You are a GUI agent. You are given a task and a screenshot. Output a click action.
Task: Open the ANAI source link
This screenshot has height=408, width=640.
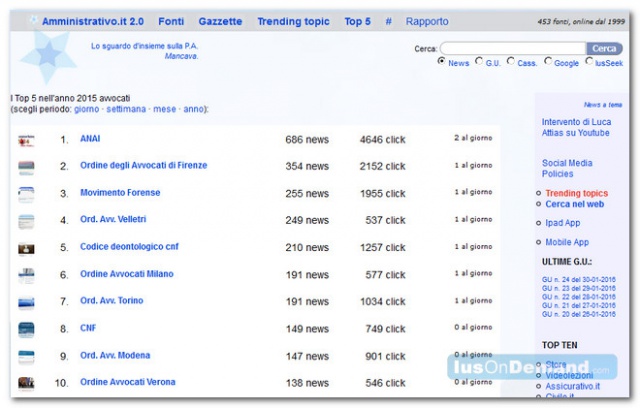(90, 139)
